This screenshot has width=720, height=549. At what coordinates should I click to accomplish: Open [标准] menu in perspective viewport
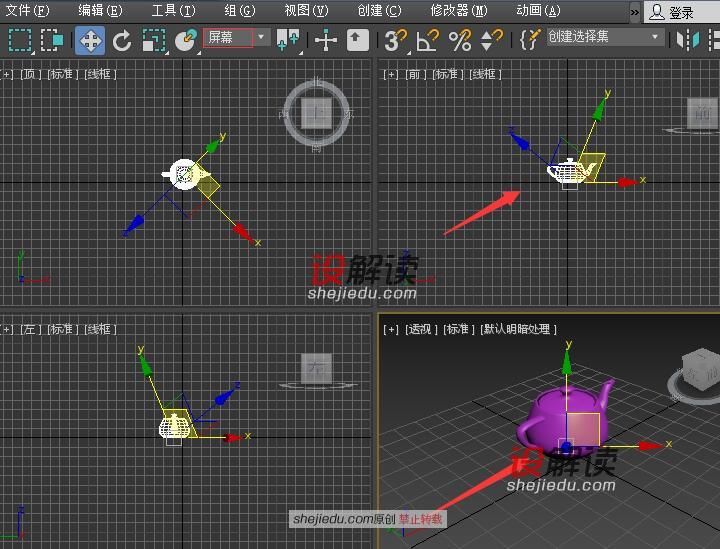(459, 329)
